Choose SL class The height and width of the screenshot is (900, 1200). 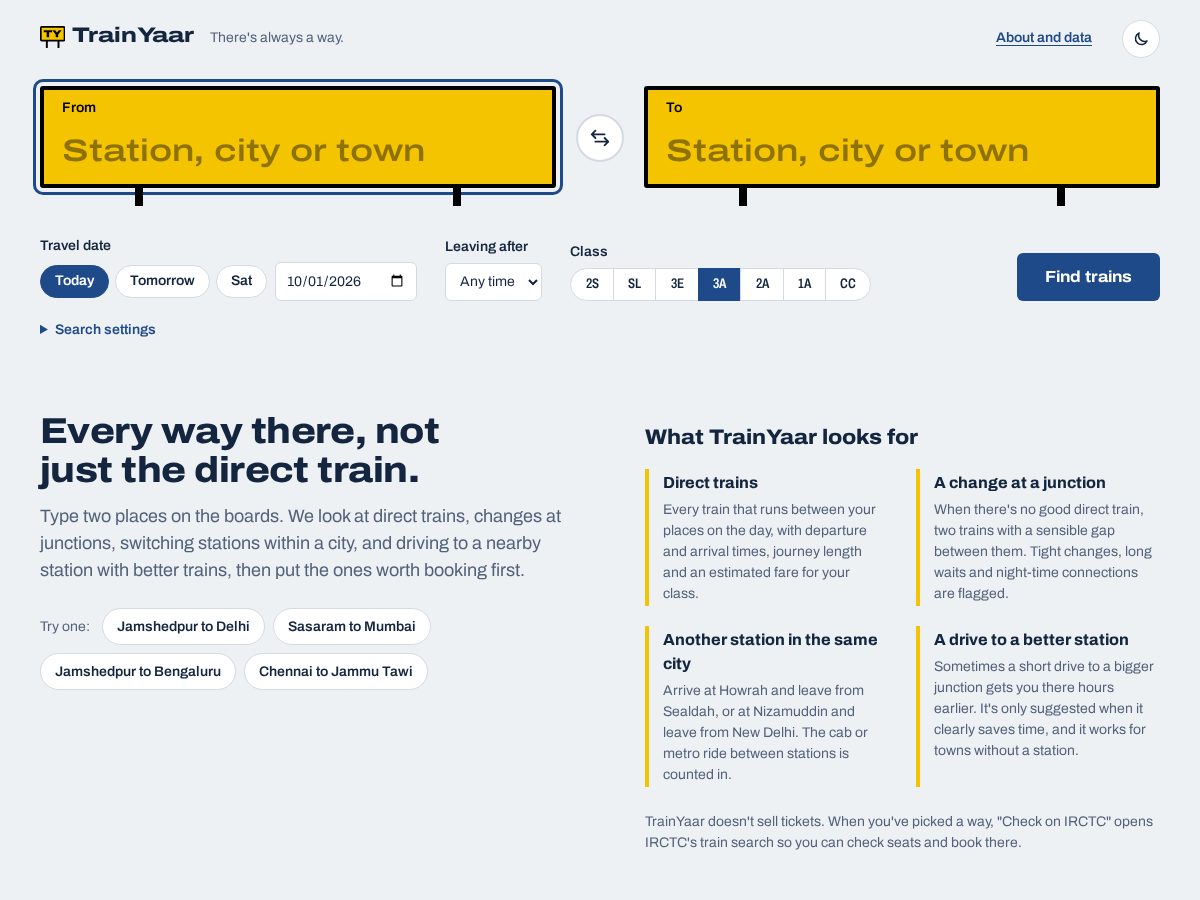(x=634, y=284)
